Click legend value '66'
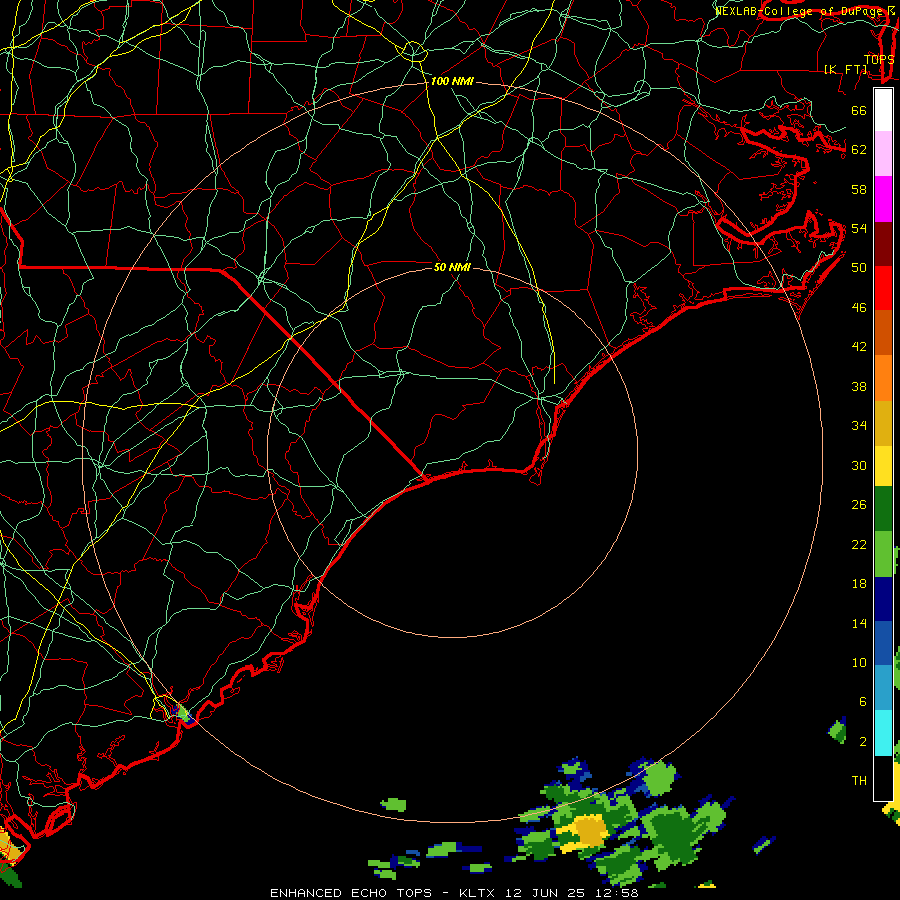900x900 pixels. pyautogui.click(x=859, y=110)
